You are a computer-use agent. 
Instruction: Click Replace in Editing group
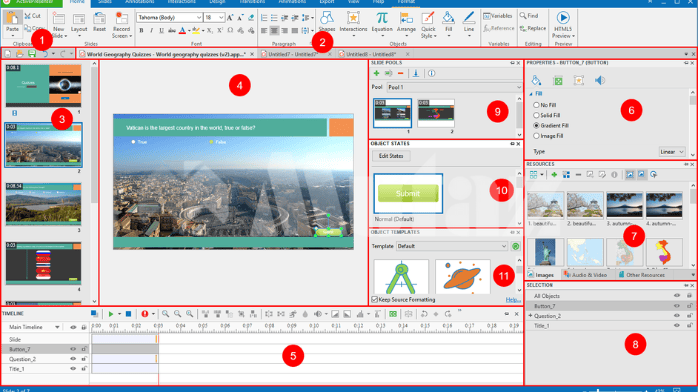pos(533,28)
